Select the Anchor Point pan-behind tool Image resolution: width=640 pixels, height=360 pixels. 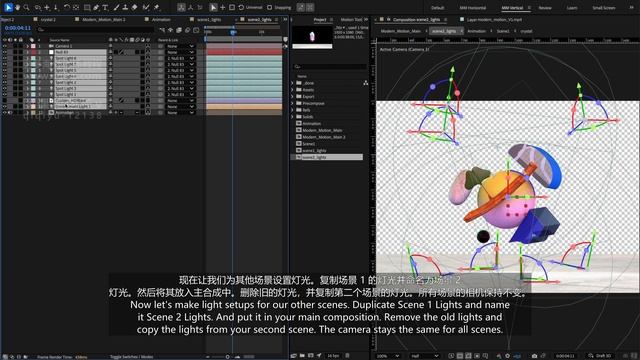pyautogui.click(x=76, y=7)
